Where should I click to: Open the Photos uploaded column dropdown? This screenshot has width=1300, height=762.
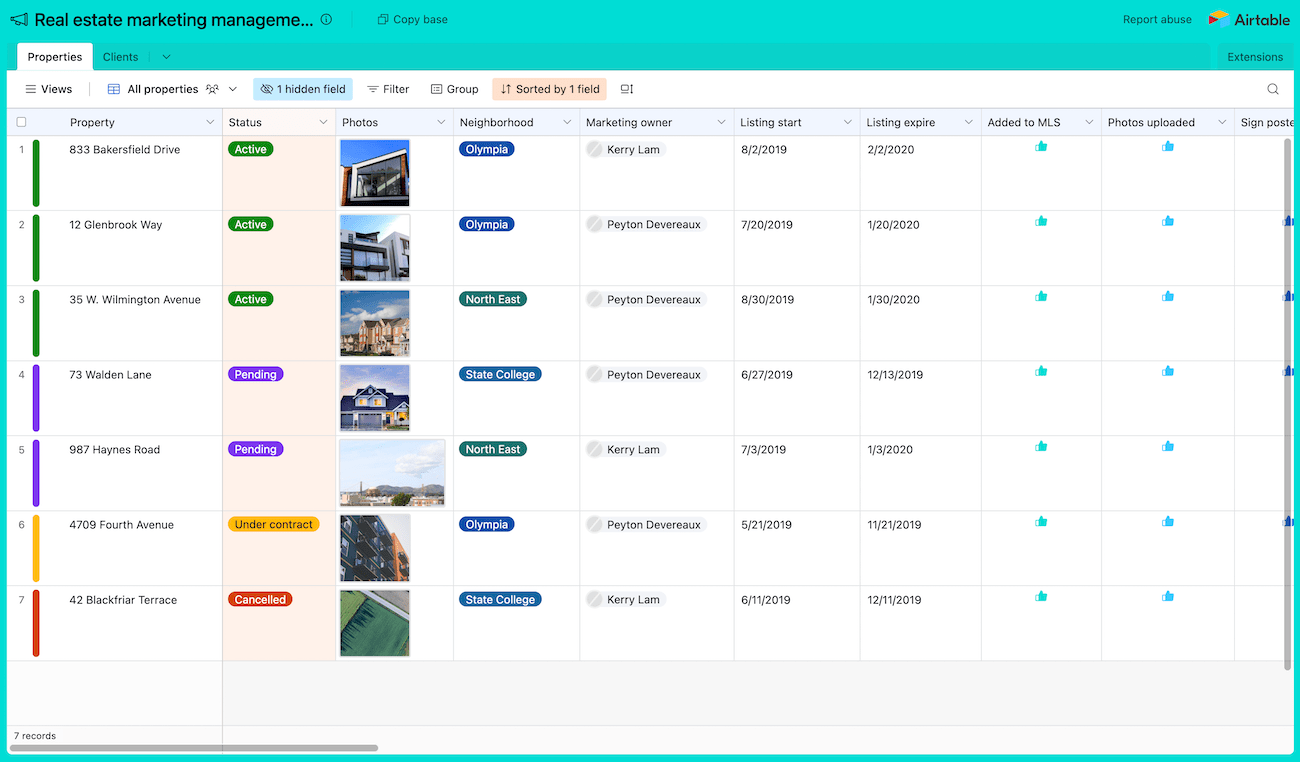click(x=1222, y=122)
